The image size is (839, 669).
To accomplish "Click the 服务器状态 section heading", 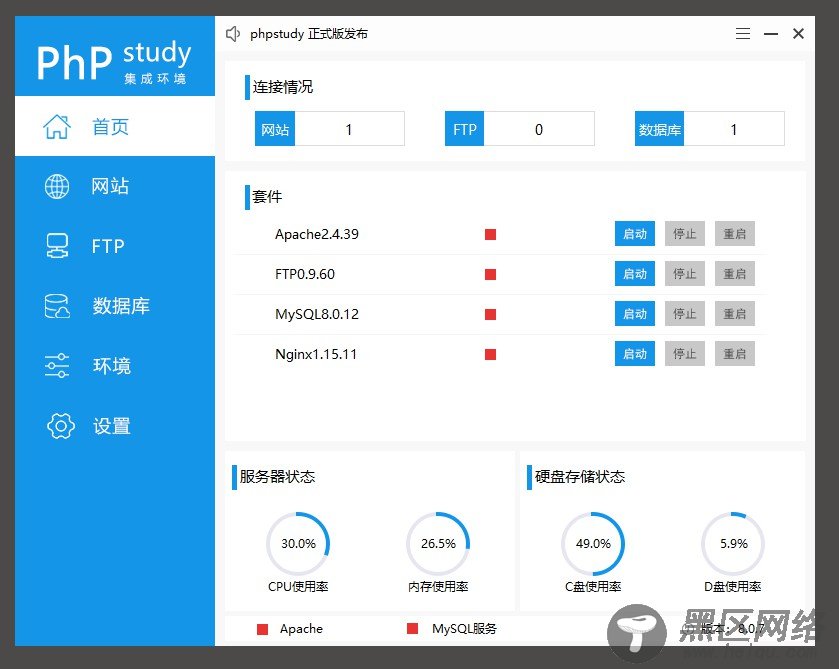I will [x=277, y=477].
